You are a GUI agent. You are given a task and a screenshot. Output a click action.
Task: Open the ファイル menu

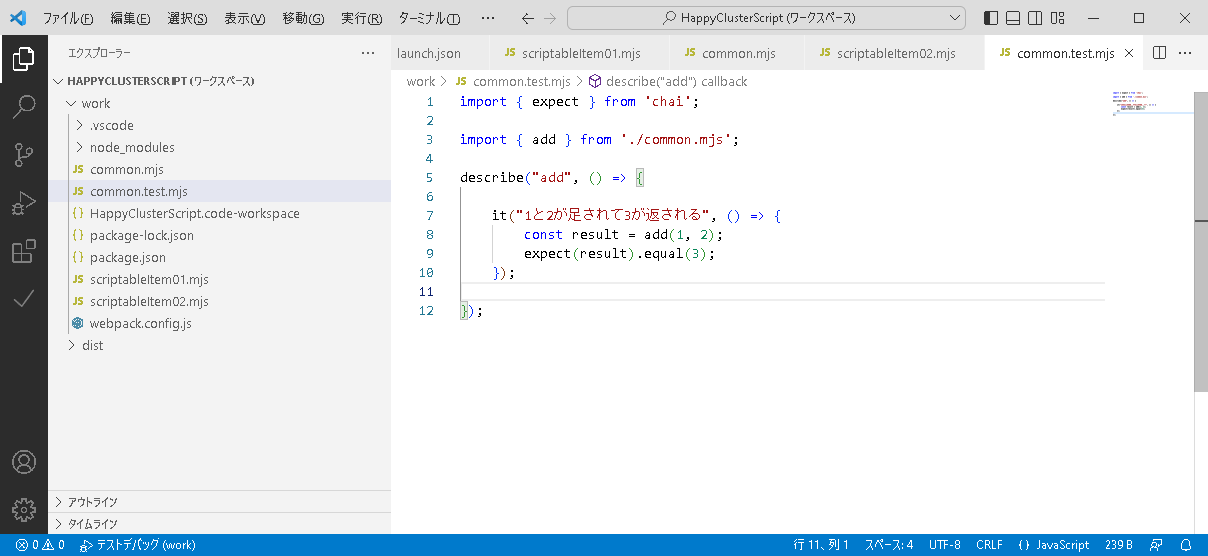click(68, 18)
